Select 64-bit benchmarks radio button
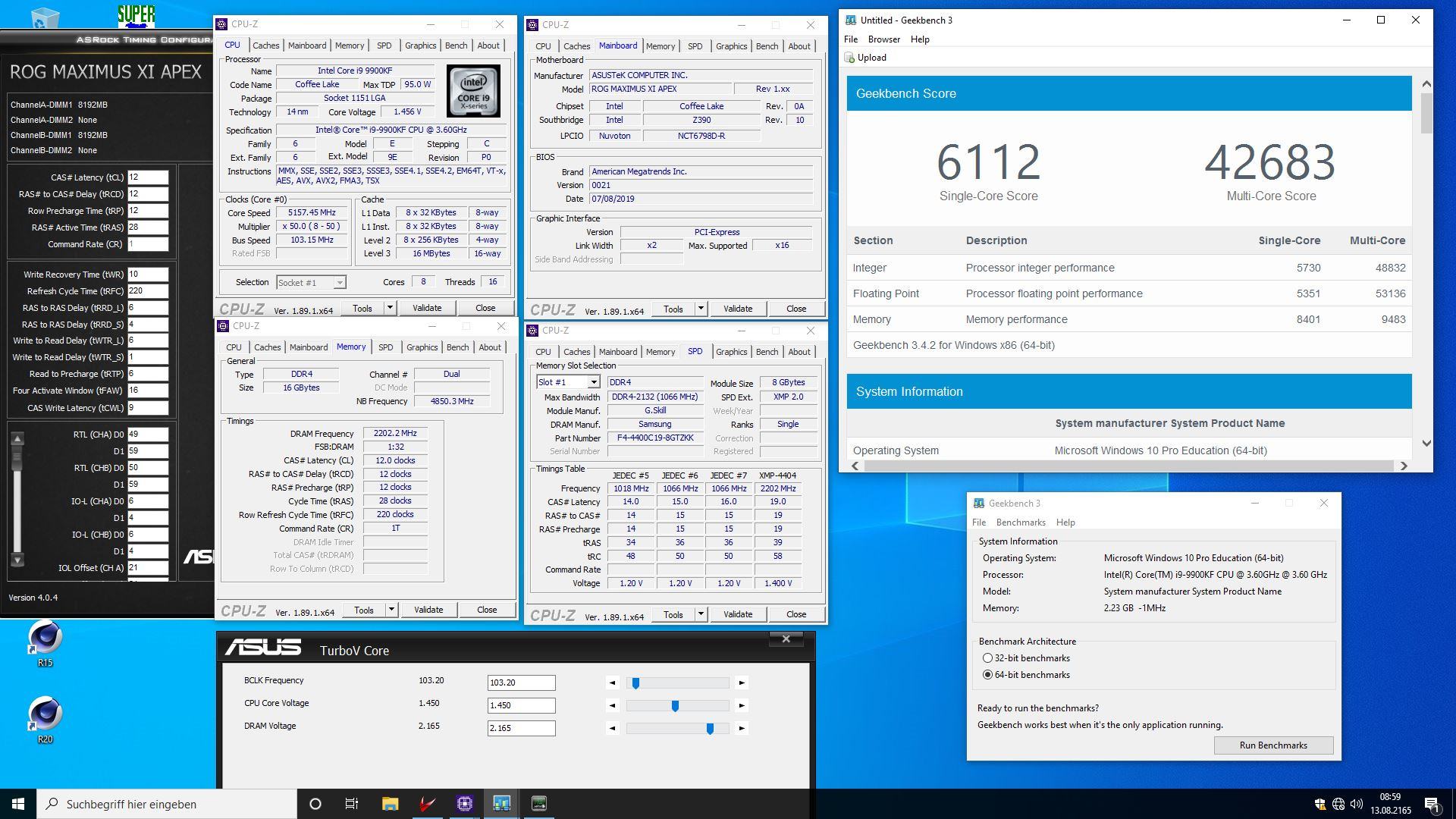The image size is (1456, 819). click(x=987, y=675)
